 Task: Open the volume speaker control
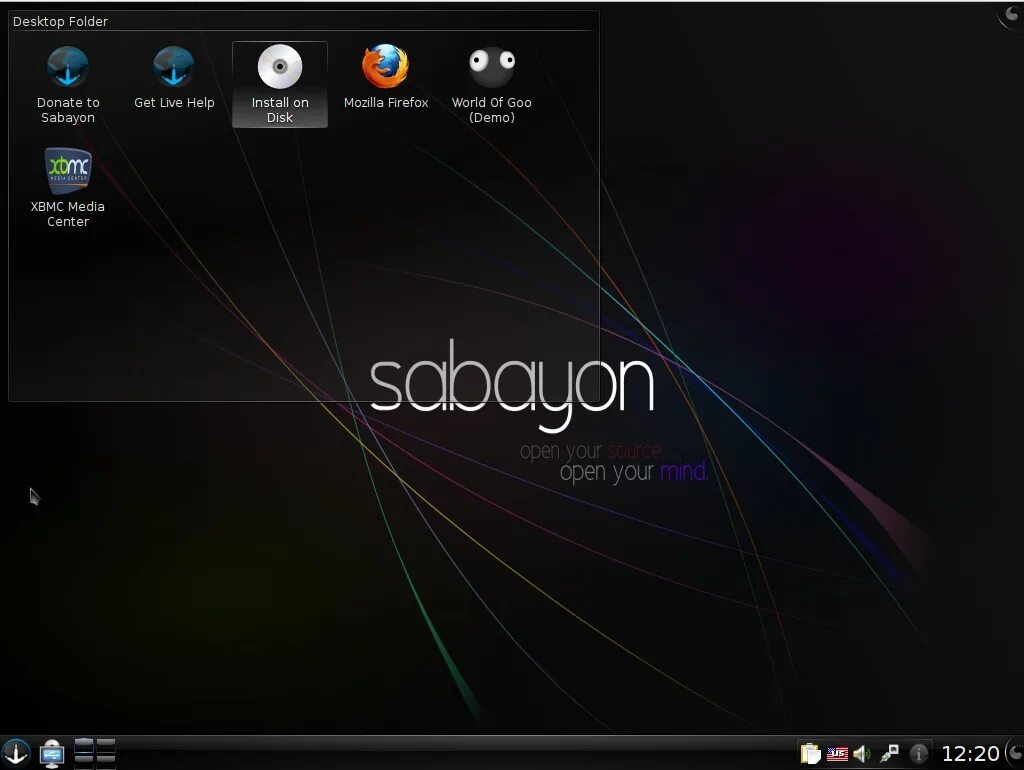(862, 754)
